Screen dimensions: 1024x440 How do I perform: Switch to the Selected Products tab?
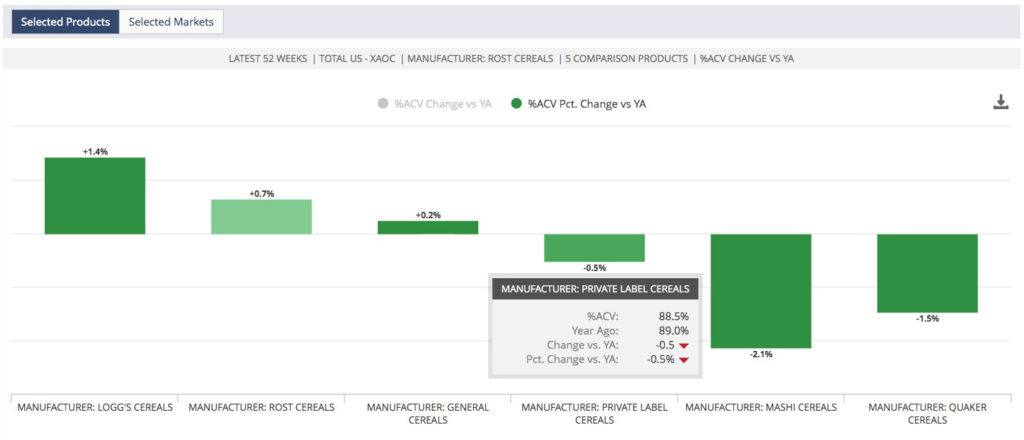point(65,22)
